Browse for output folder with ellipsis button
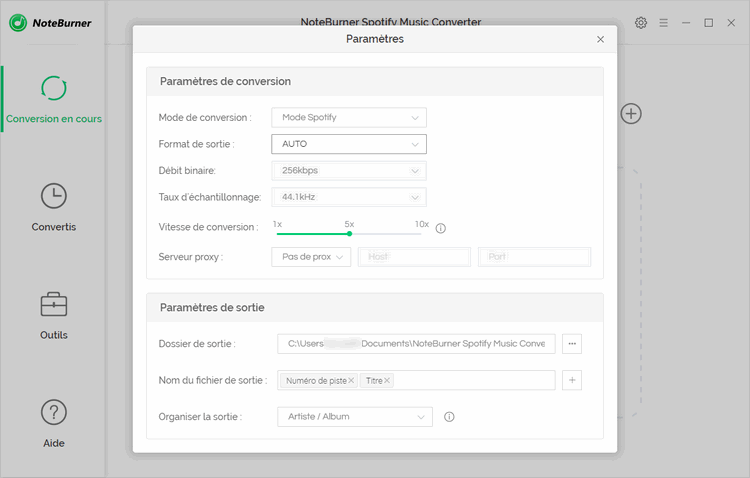 coord(572,344)
